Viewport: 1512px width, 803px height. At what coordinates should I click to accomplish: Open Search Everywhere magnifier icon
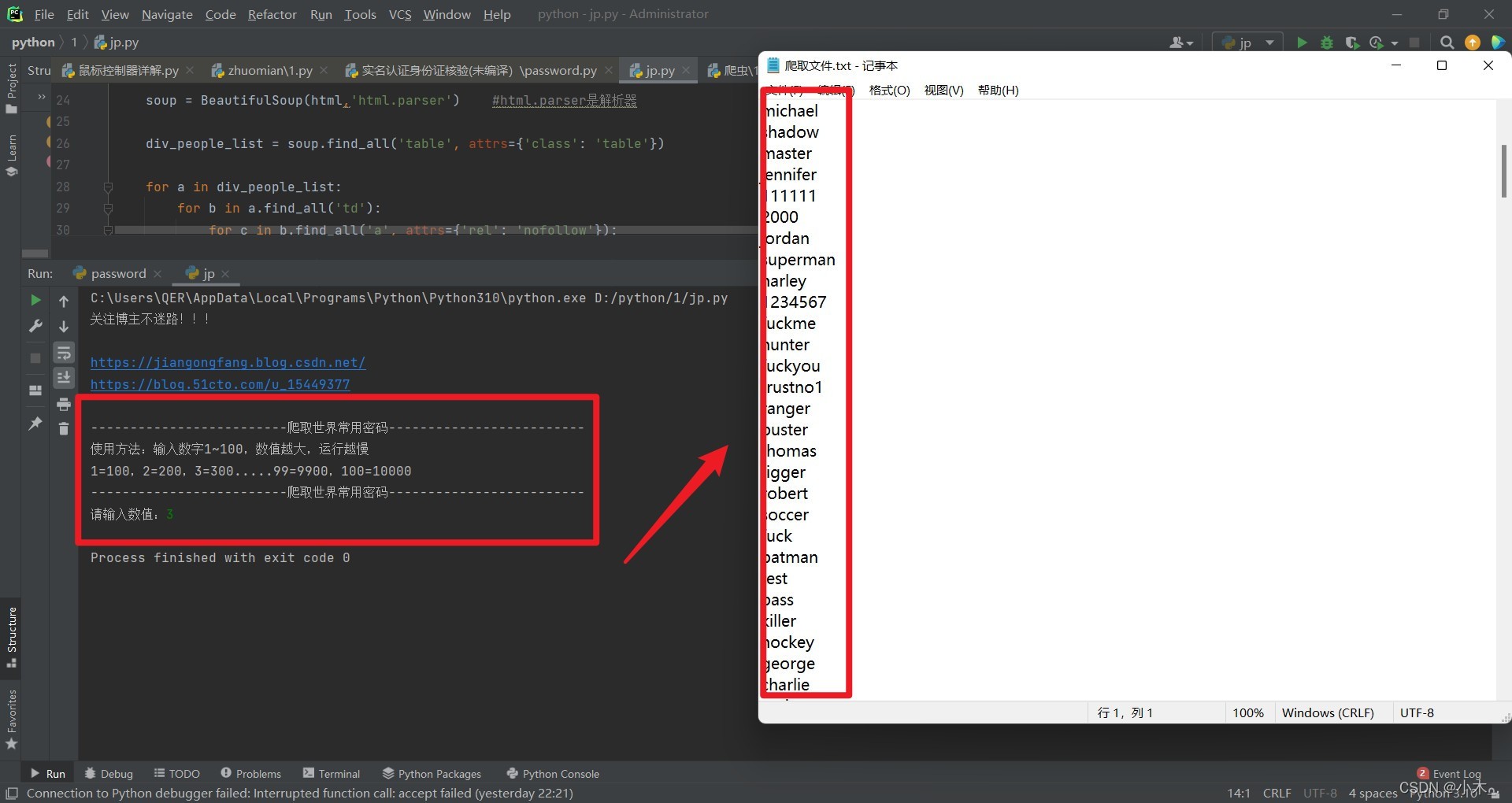tap(1447, 43)
